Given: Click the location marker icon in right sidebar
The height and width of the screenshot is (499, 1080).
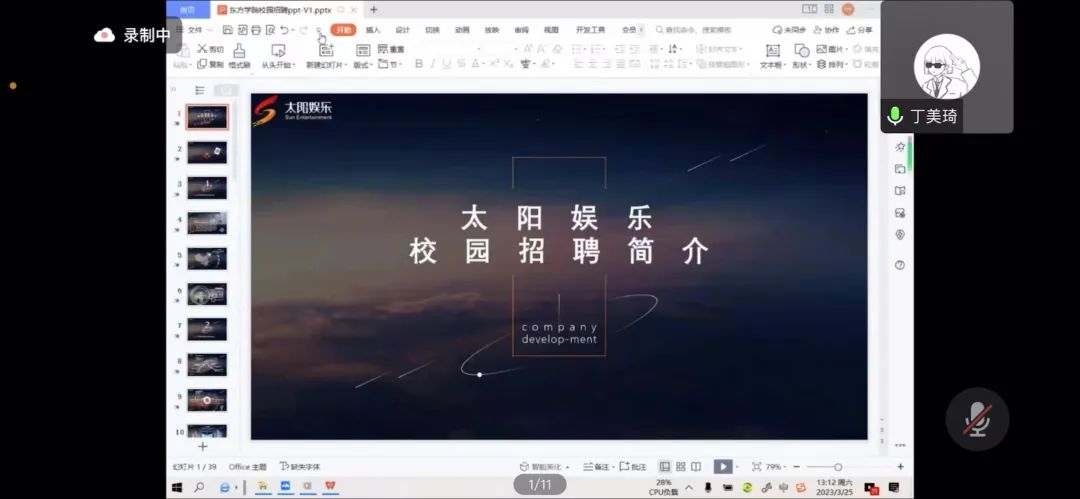Looking at the screenshot, I should pyautogui.click(x=900, y=235).
